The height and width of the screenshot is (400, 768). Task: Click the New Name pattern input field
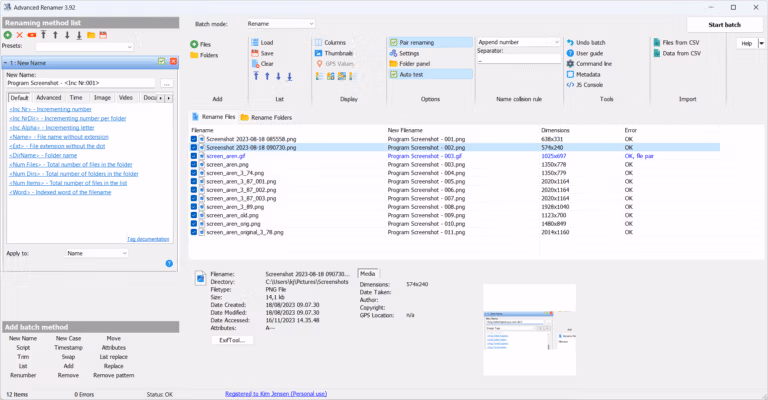click(81, 83)
